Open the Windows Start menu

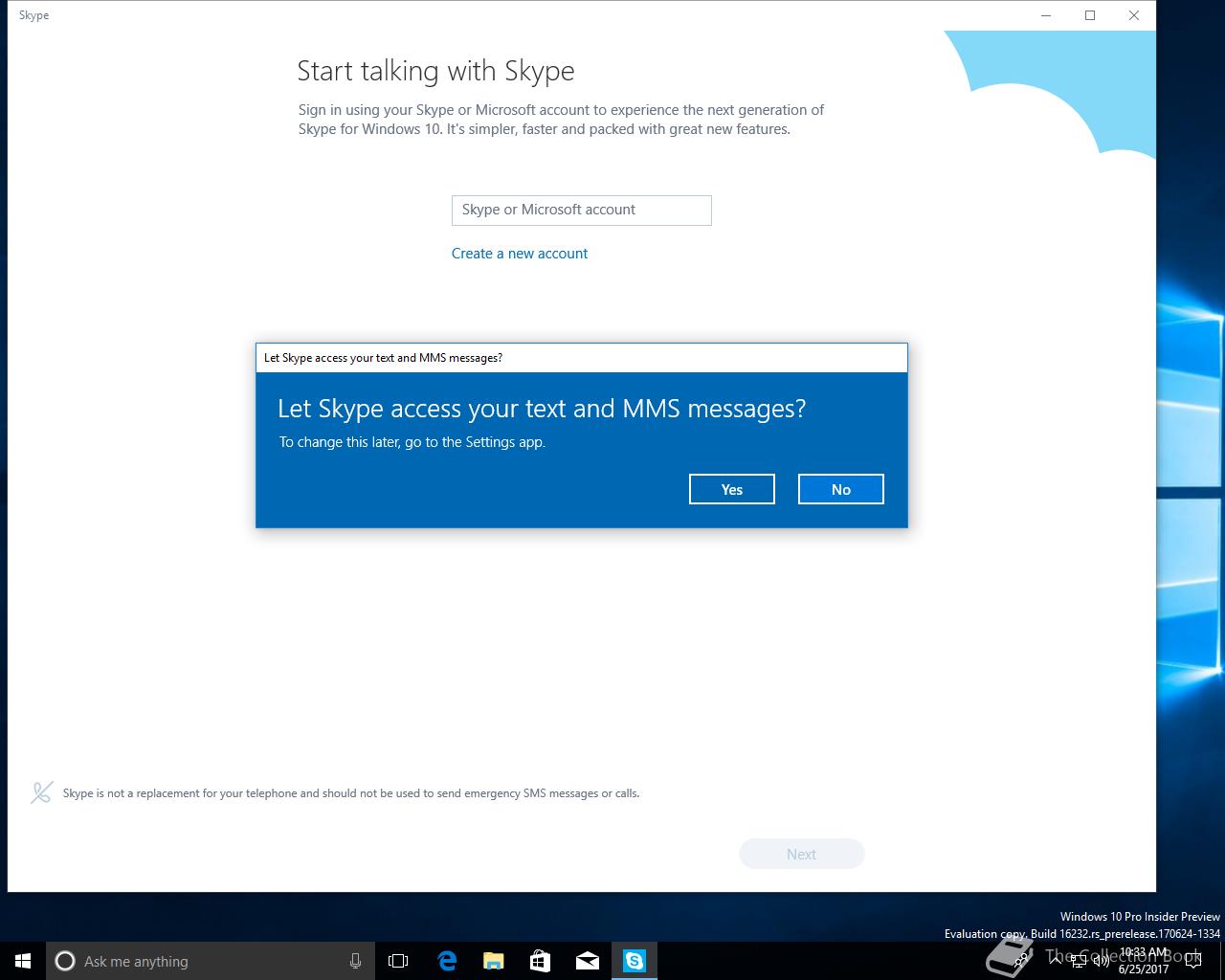(x=23, y=961)
